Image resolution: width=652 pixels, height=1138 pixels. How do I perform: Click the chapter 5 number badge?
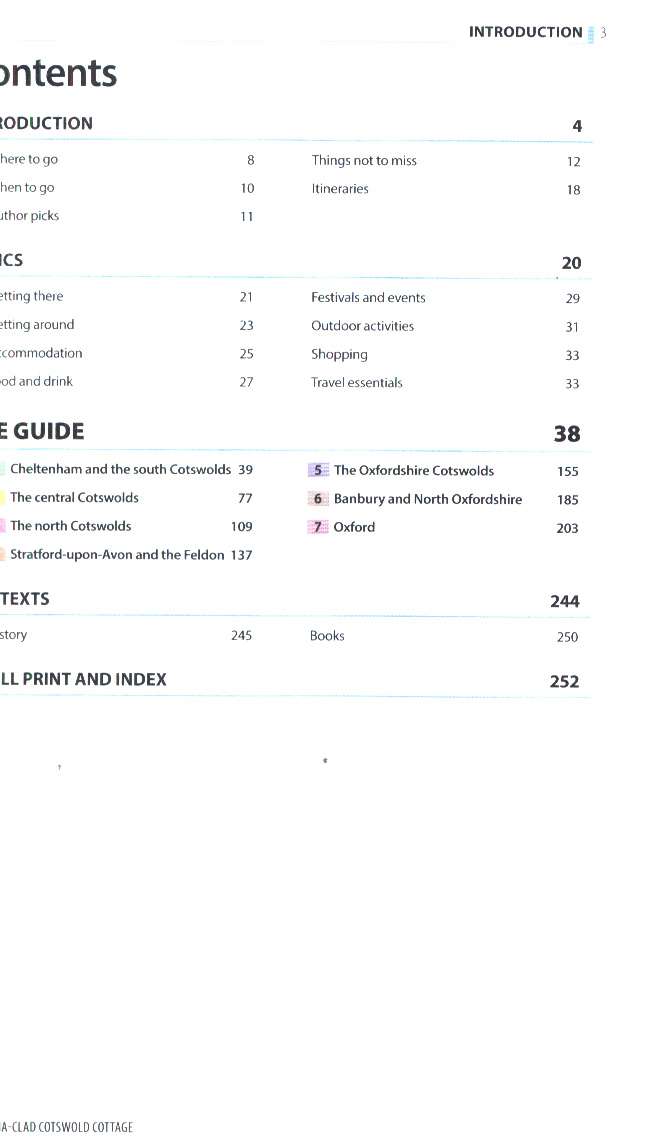(318, 471)
